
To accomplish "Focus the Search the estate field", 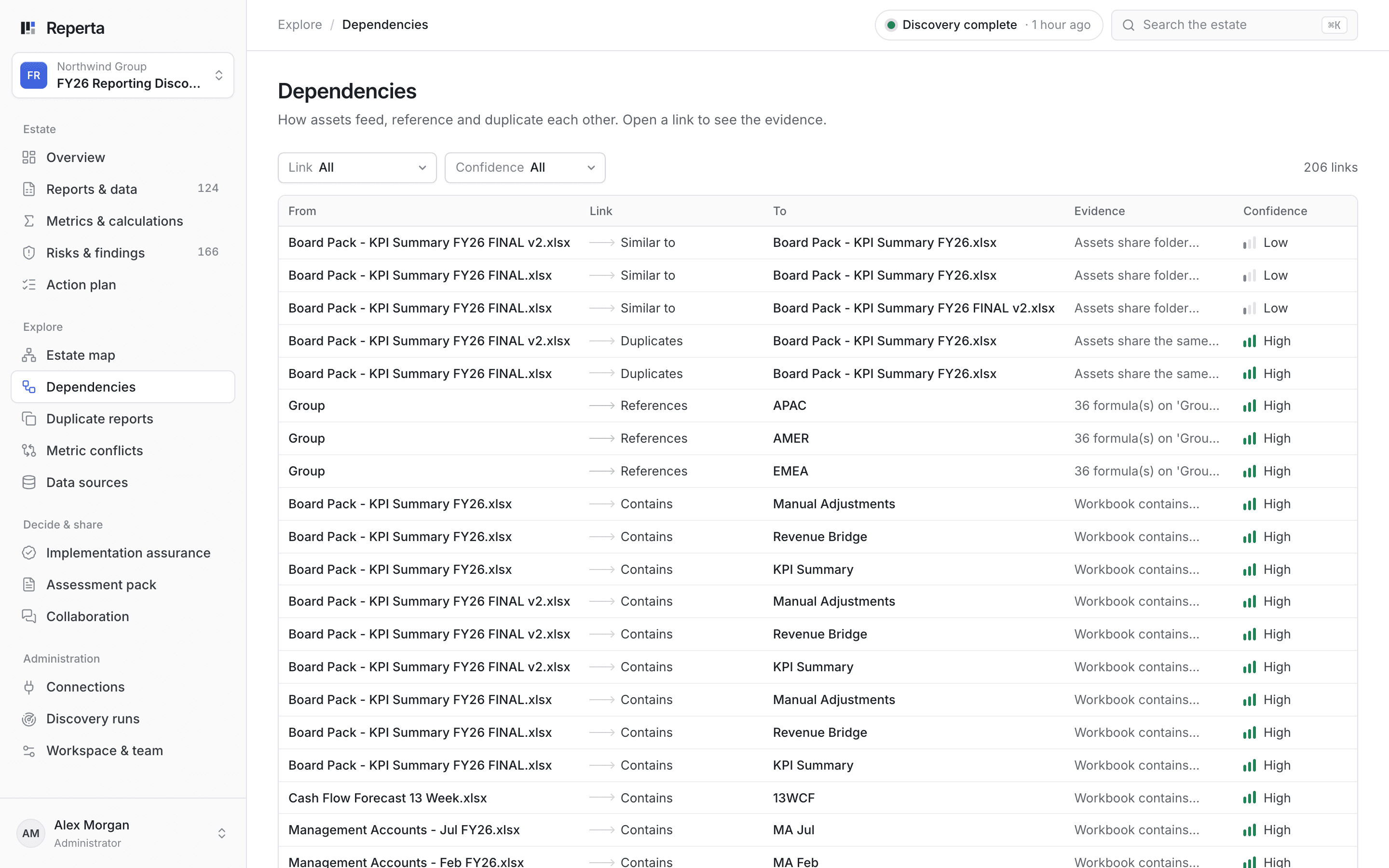I will pyautogui.click(x=1234, y=25).
